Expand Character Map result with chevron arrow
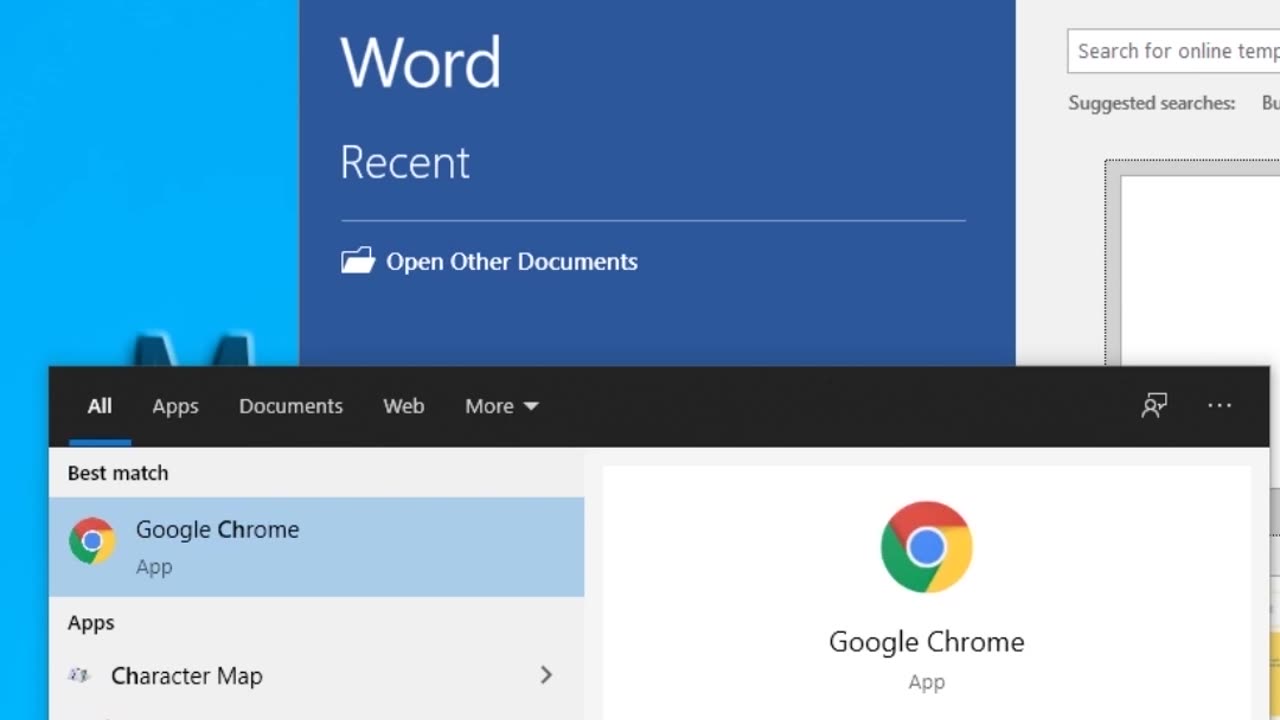Image resolution: width=1280 pixels, height=720 pixels. click(x=546, y=675)
